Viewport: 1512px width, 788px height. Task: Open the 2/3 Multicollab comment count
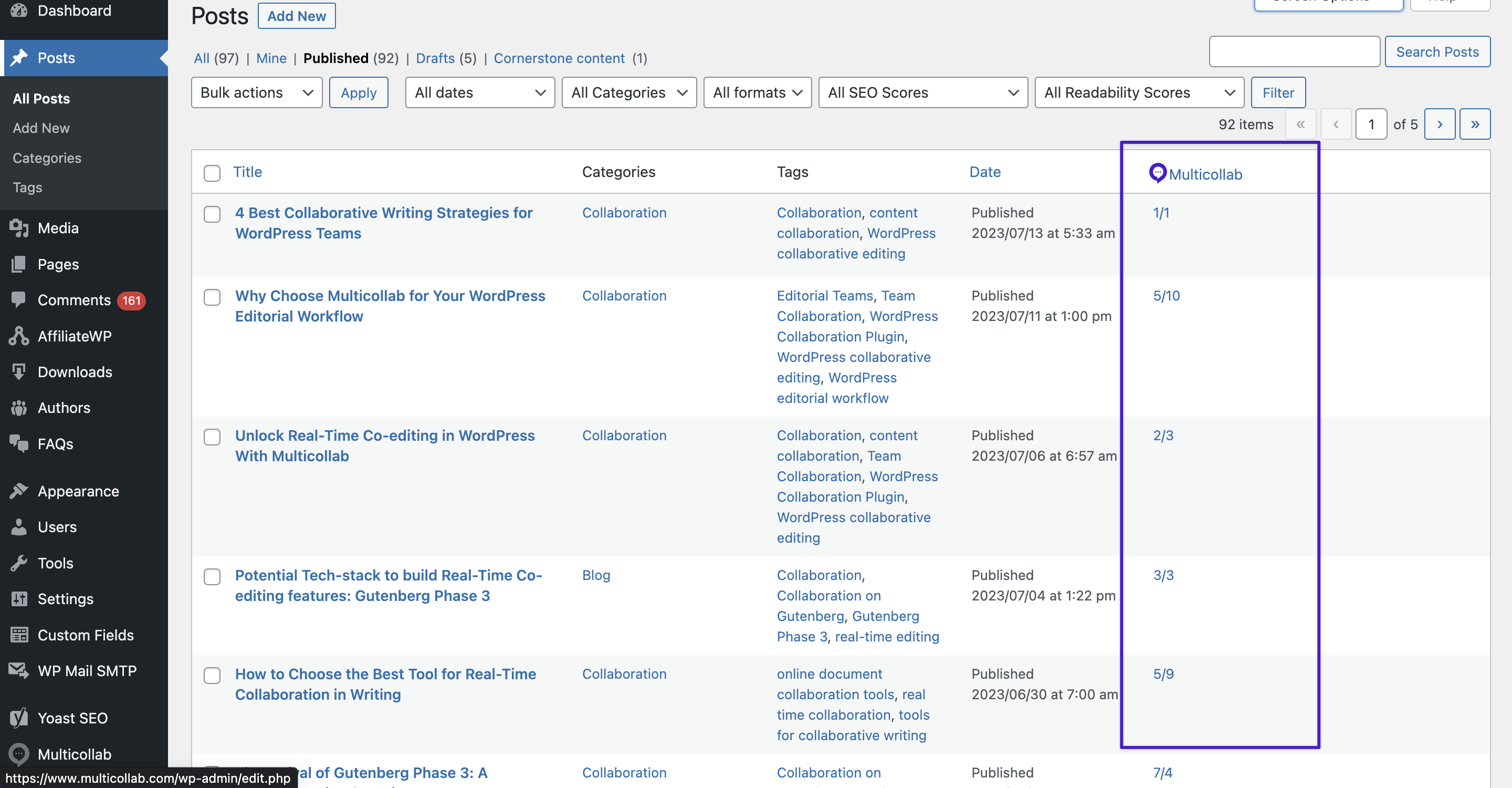[1163, 435]
